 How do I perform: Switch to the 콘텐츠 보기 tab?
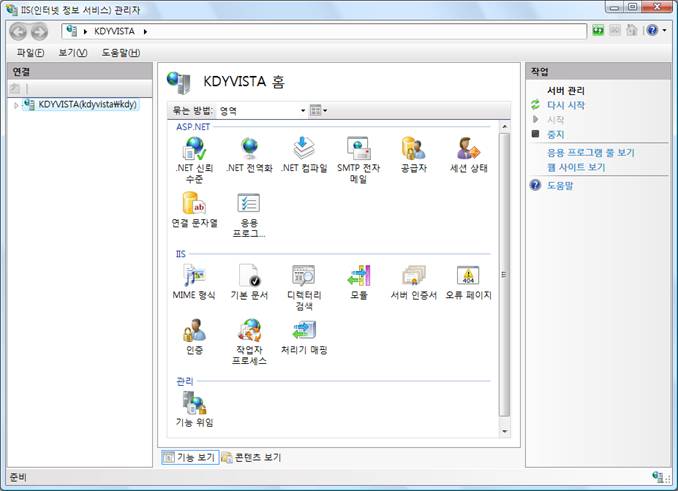tap(251, 457)
